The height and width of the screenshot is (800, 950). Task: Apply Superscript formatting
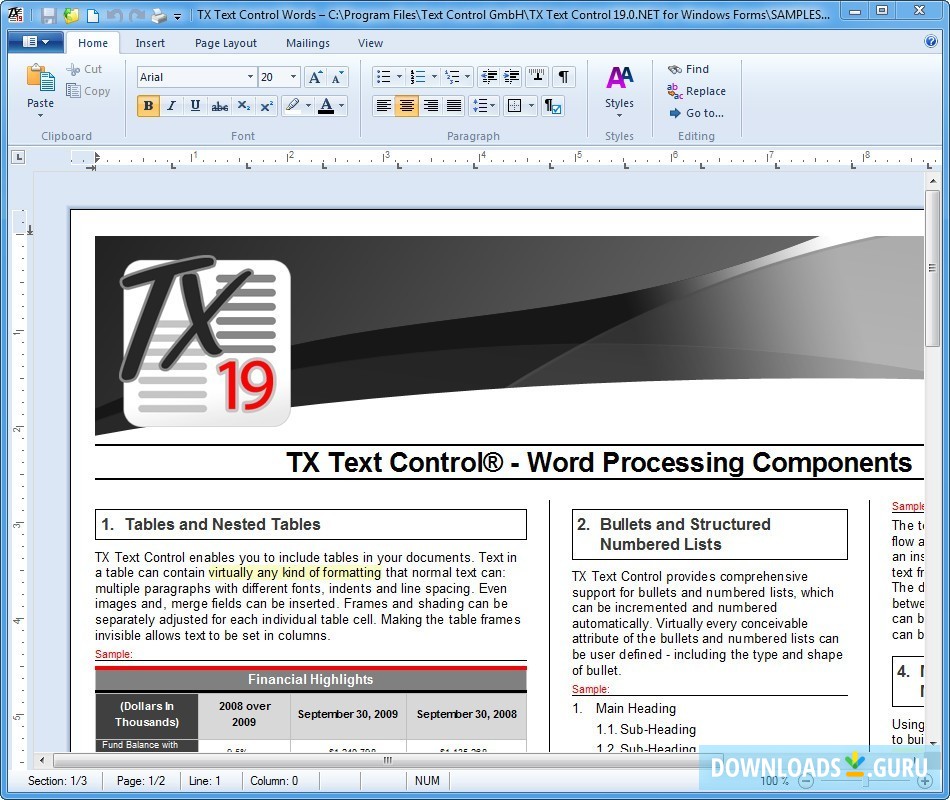point(267,106)
